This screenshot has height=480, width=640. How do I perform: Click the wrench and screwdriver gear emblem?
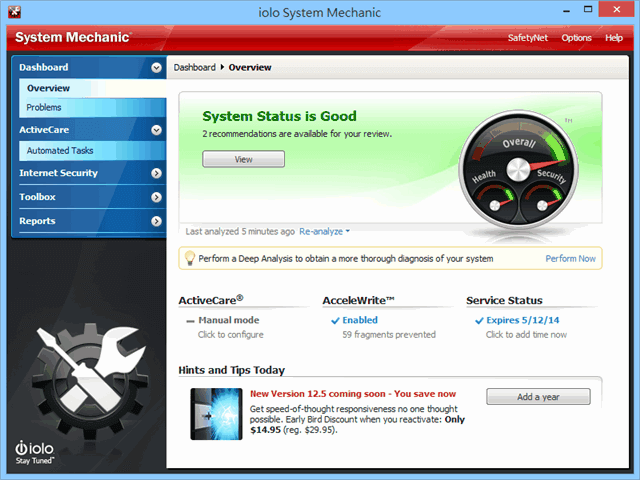coord(90,381)
